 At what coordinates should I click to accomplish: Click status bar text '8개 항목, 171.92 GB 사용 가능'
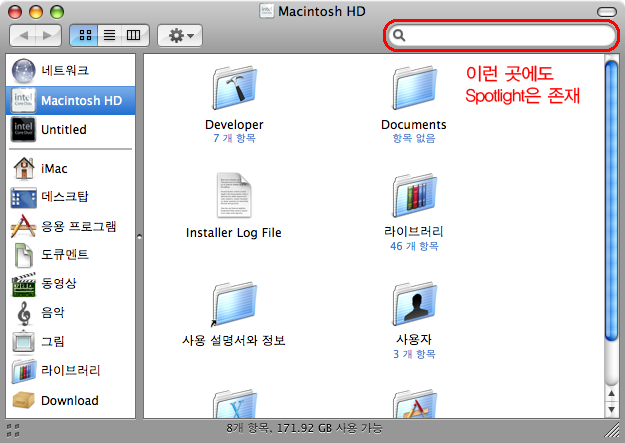pyautogui.click(x=305, y=428)
